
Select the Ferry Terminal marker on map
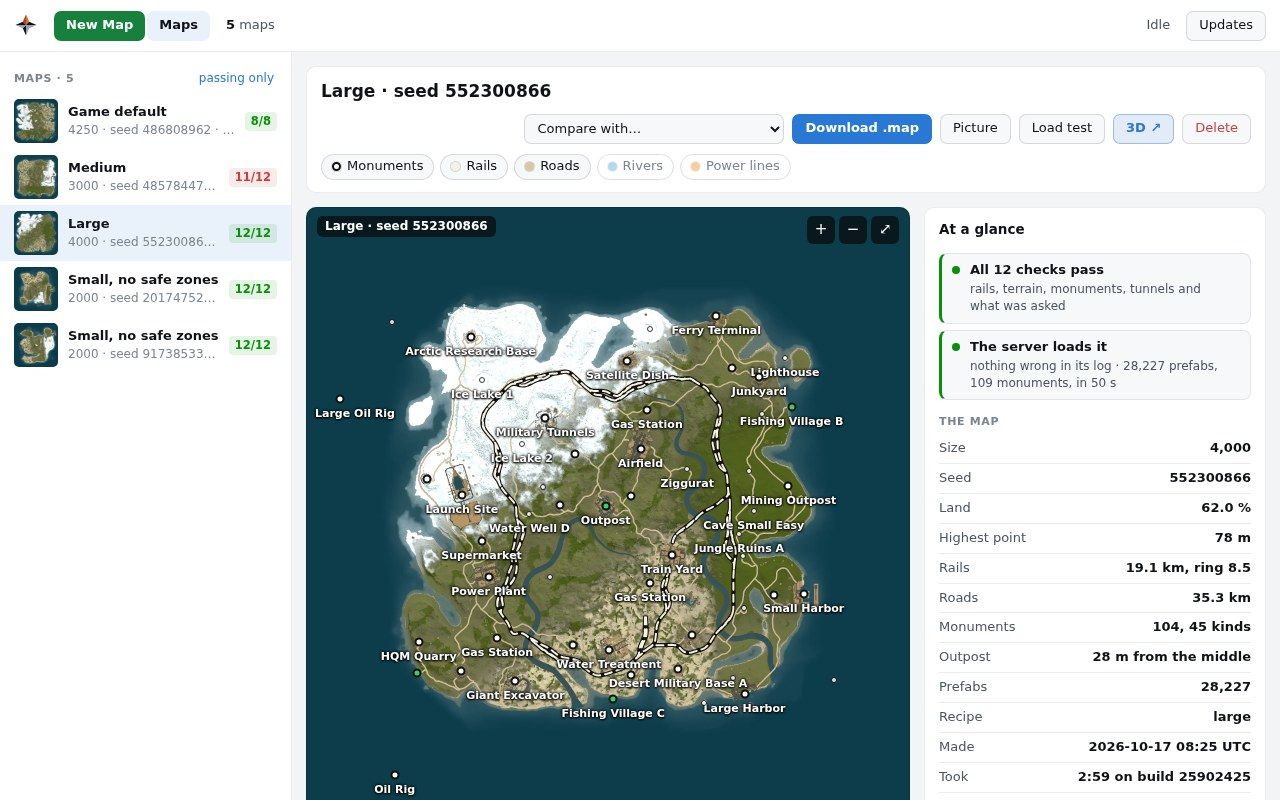point(715,316)
